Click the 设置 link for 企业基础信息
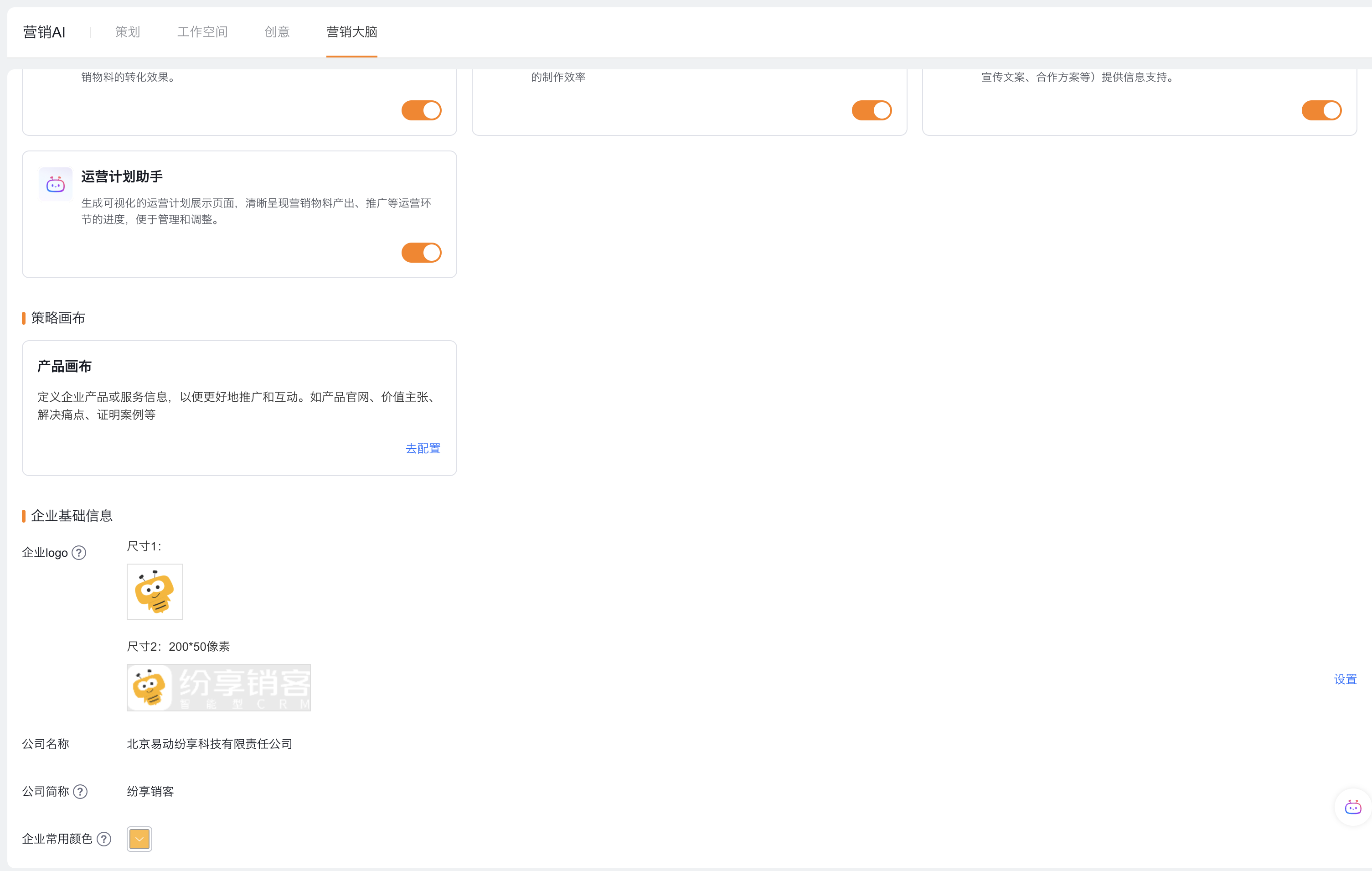Screen dimensions: 1372x871 tap(1345, 679)
